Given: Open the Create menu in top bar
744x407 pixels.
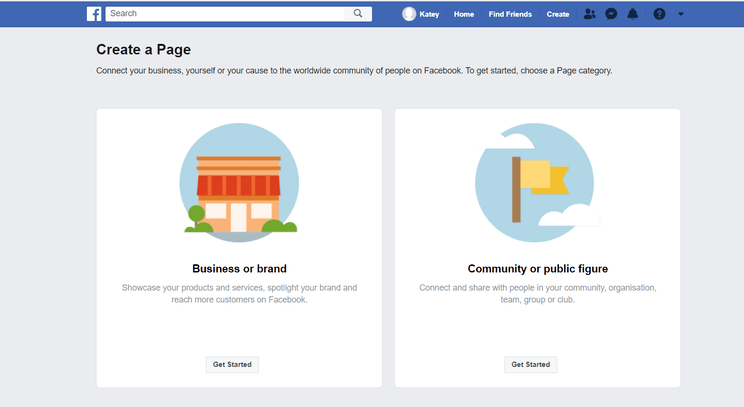Looking at the screenshot, I should (x=558, y=14).
